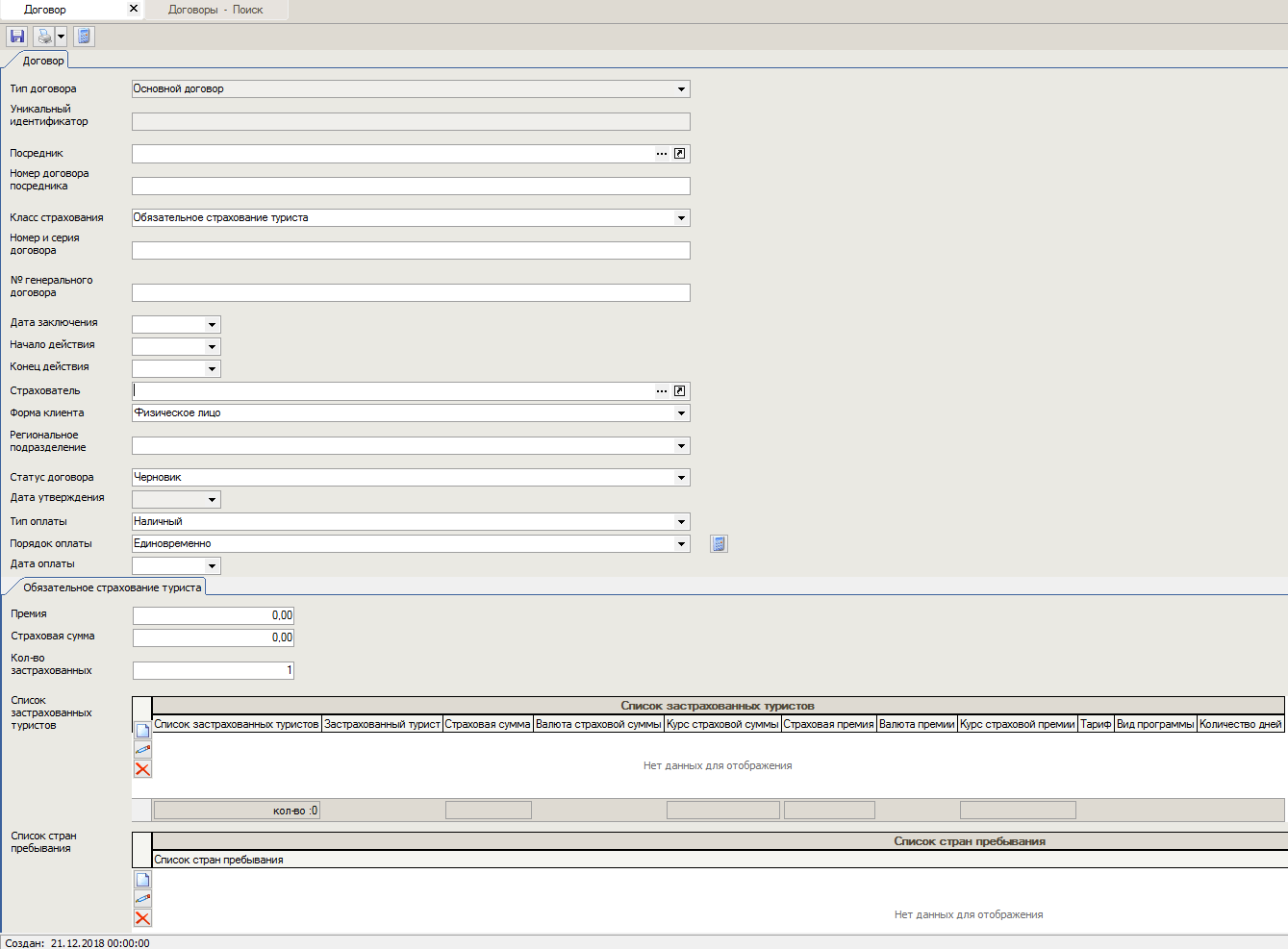
Task: Close the Договор tab
Action: [133, 9]
